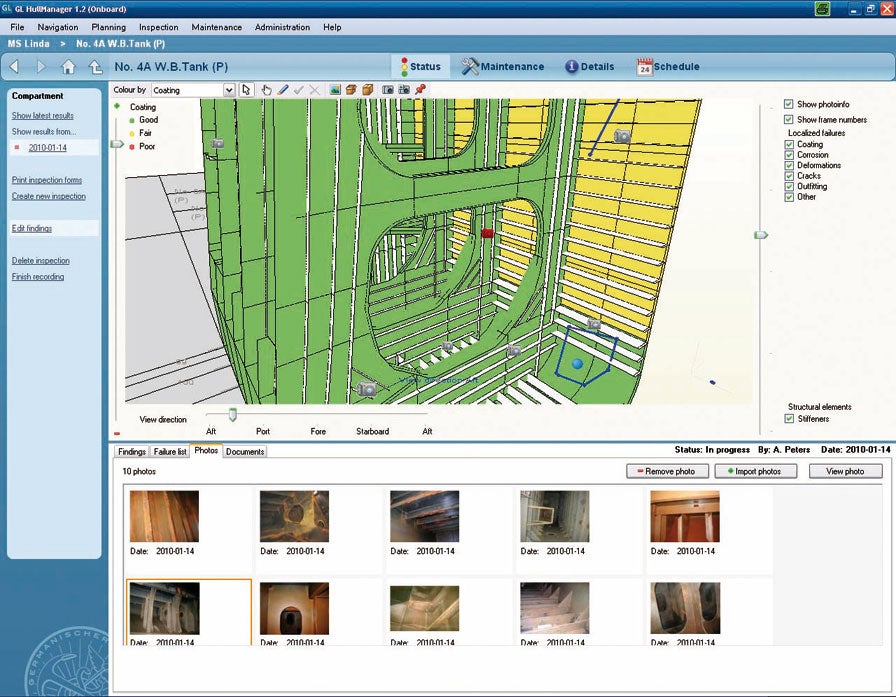The image size is (896, 697).
Task: Disable the Stiffeners checkbox
Action: [790, 418]
